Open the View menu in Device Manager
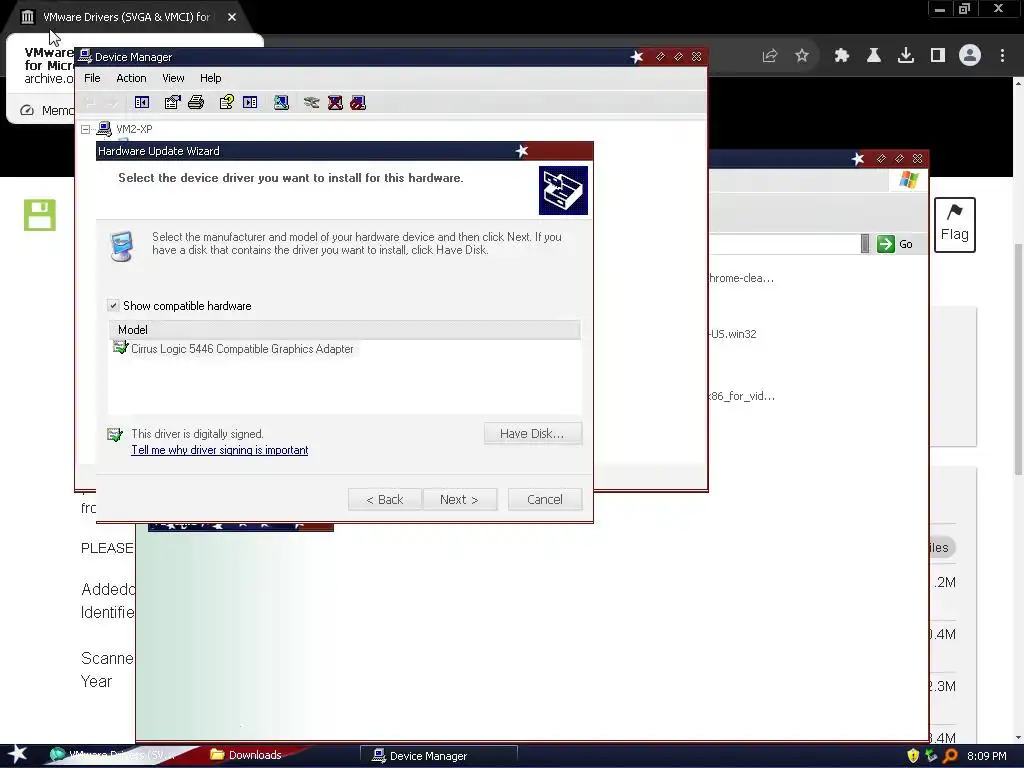Image resolution: width=1024 pixels, height=768 pixels. (x=173, y=78)
